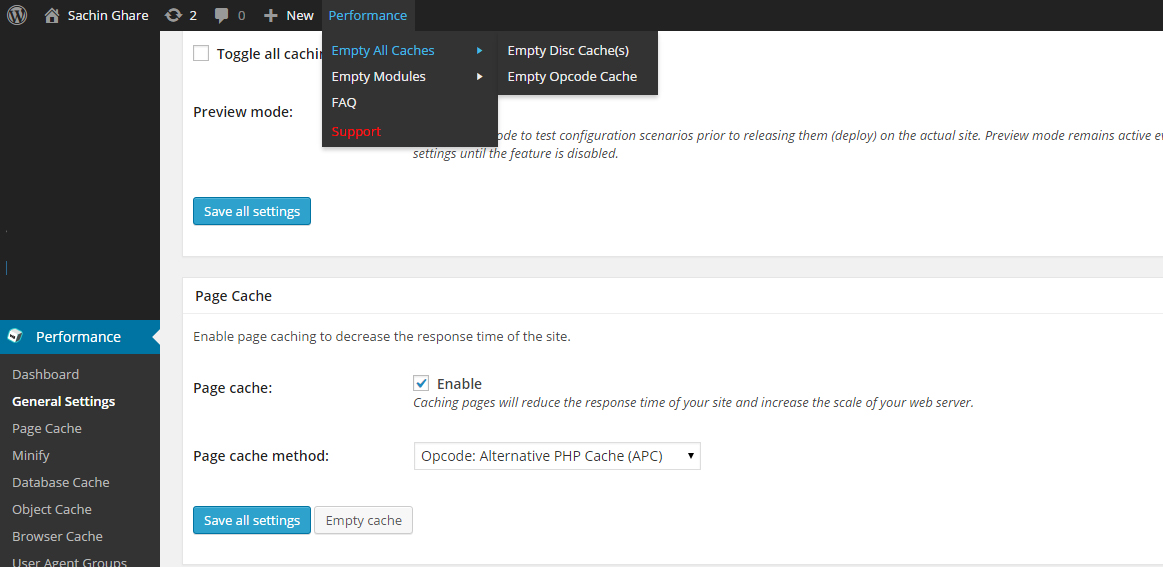Click the red Support menu item
Screen dimensions: 1163x567
pos(356,131)
